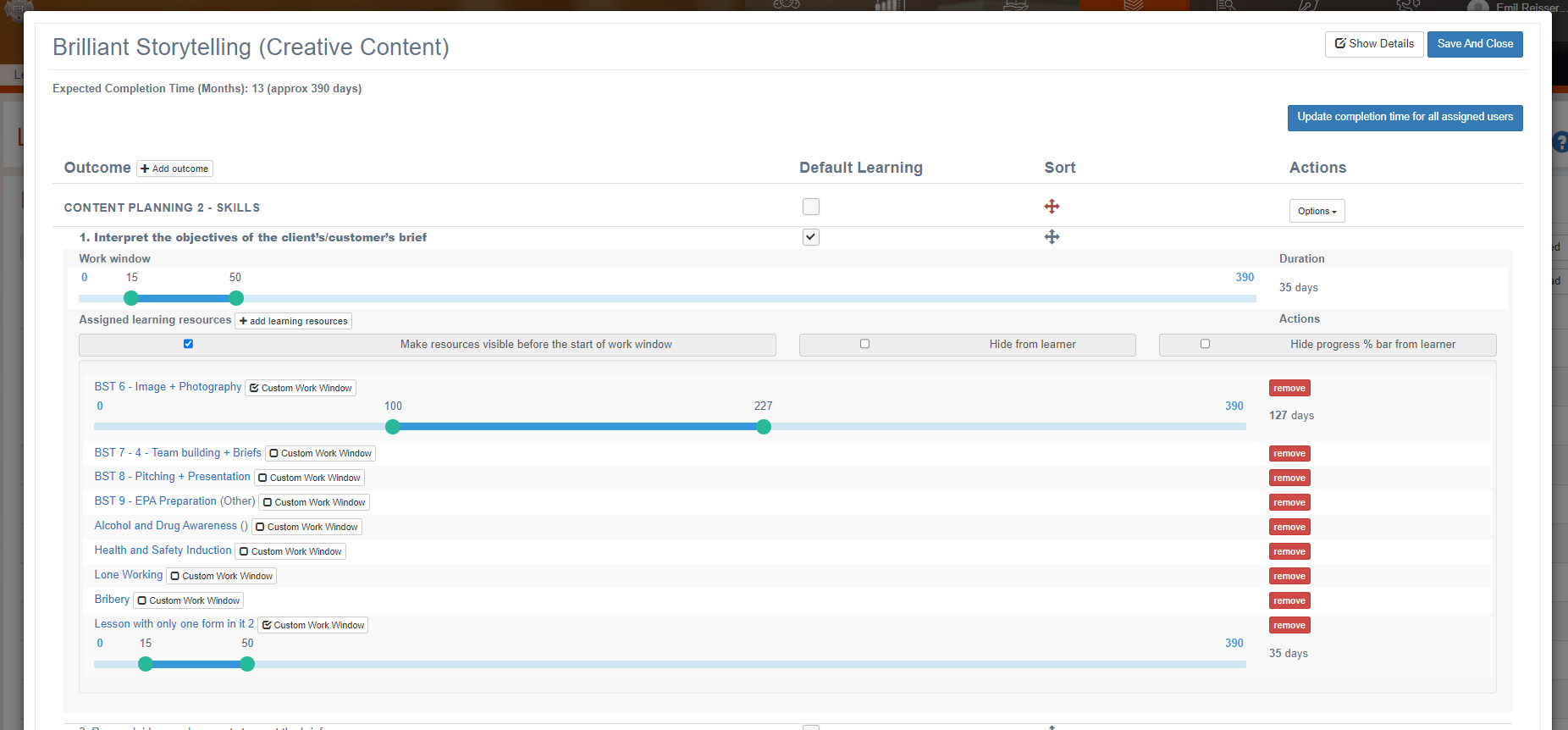The image size is (1568, 730).
Task: Open the Health and Safety Induction link
Action: coord(163,550)
